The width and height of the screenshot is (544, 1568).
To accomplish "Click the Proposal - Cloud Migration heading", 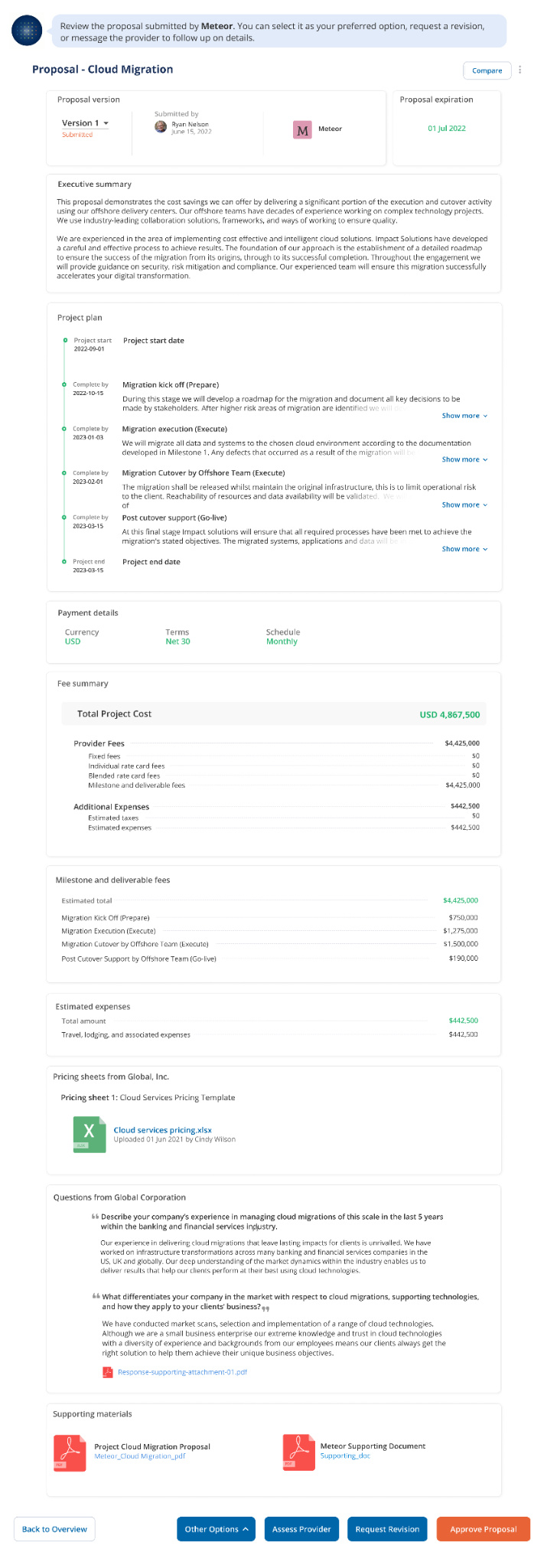I will [103, 70].
